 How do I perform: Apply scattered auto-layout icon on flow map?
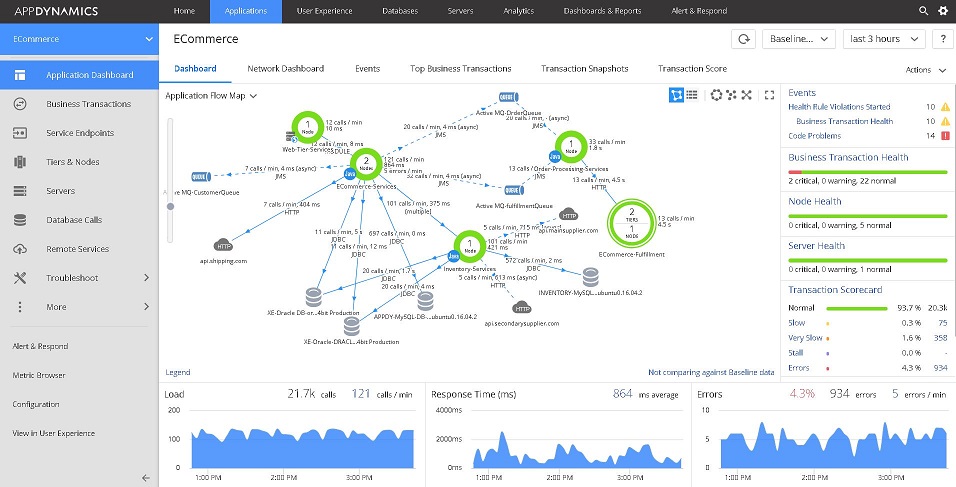tap(731, 94)
